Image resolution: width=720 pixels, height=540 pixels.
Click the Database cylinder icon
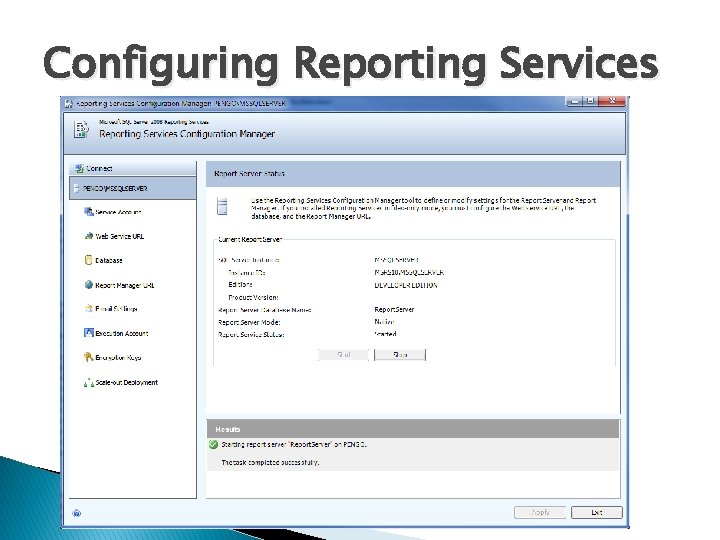89,260
